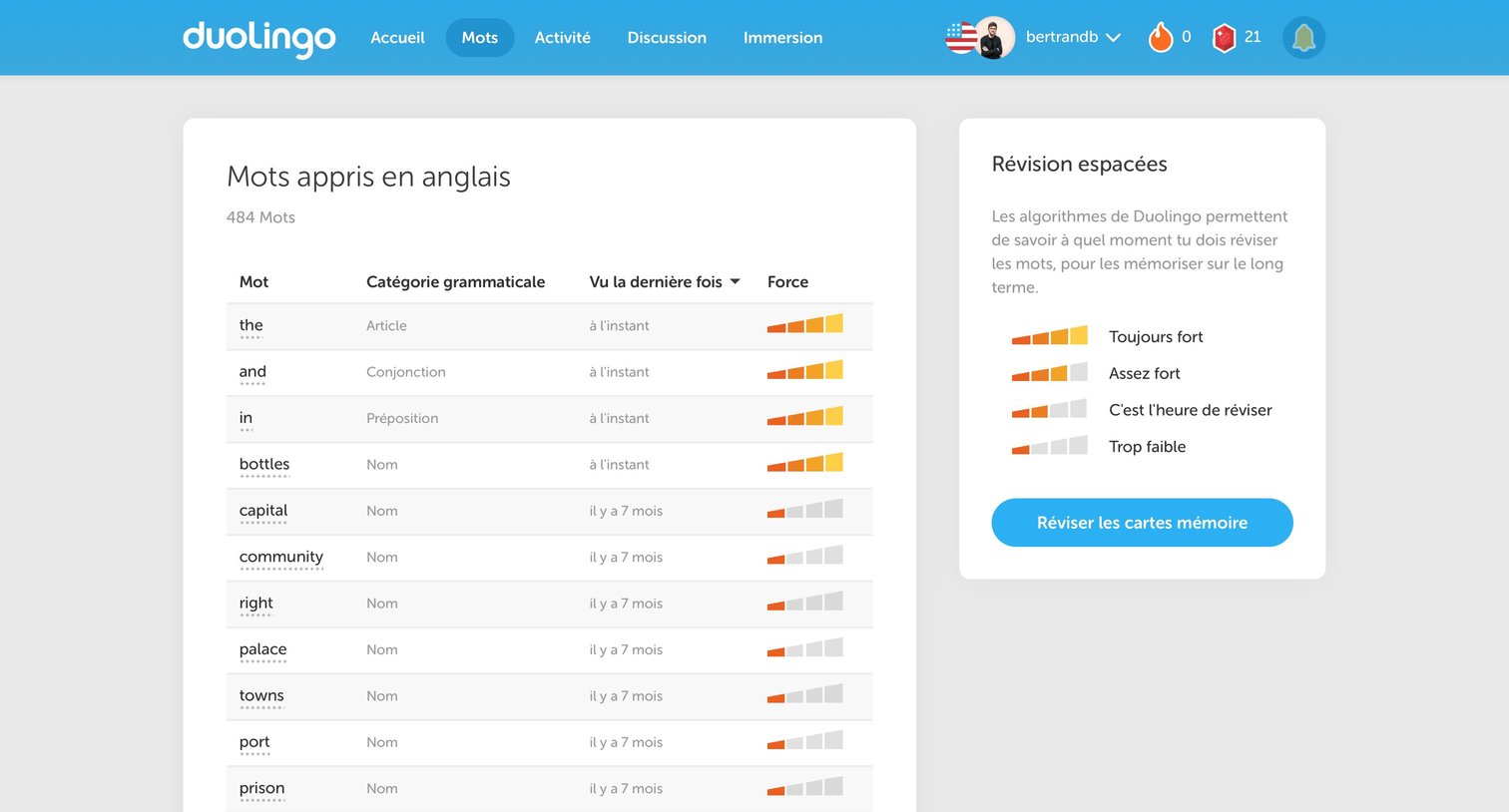Switch to the Immersion tab
The height and width of the screenshot is (812, 1509).
tap(783, 38)
